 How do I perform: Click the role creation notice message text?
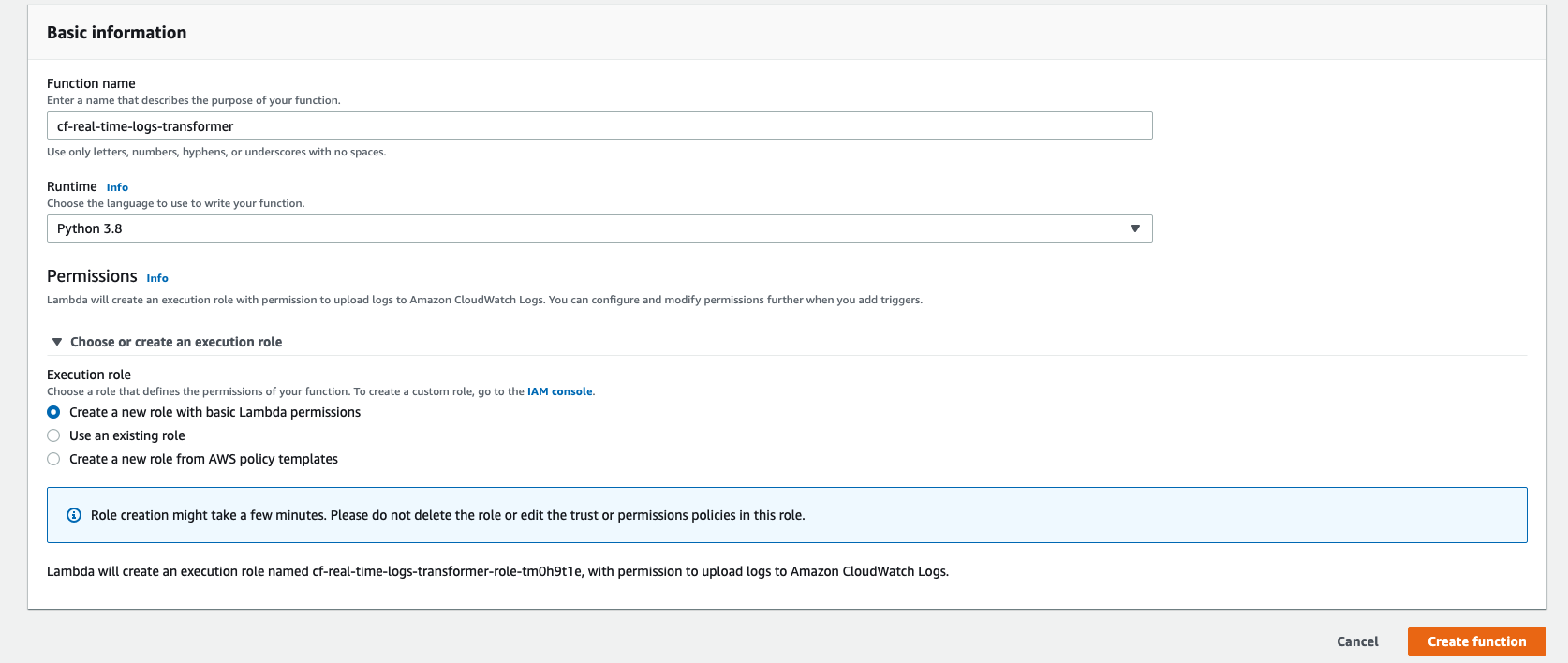click(448, 515)
